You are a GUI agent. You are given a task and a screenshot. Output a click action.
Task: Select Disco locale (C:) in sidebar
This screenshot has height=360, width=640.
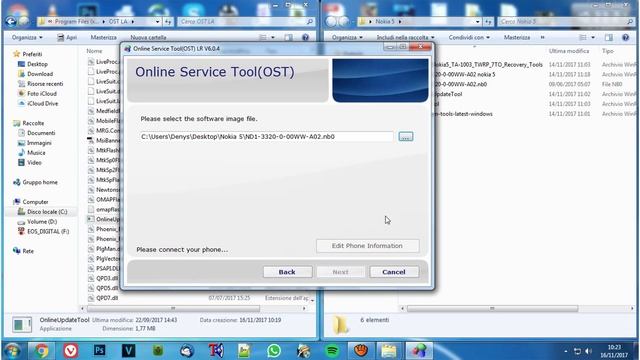point(47,211)
